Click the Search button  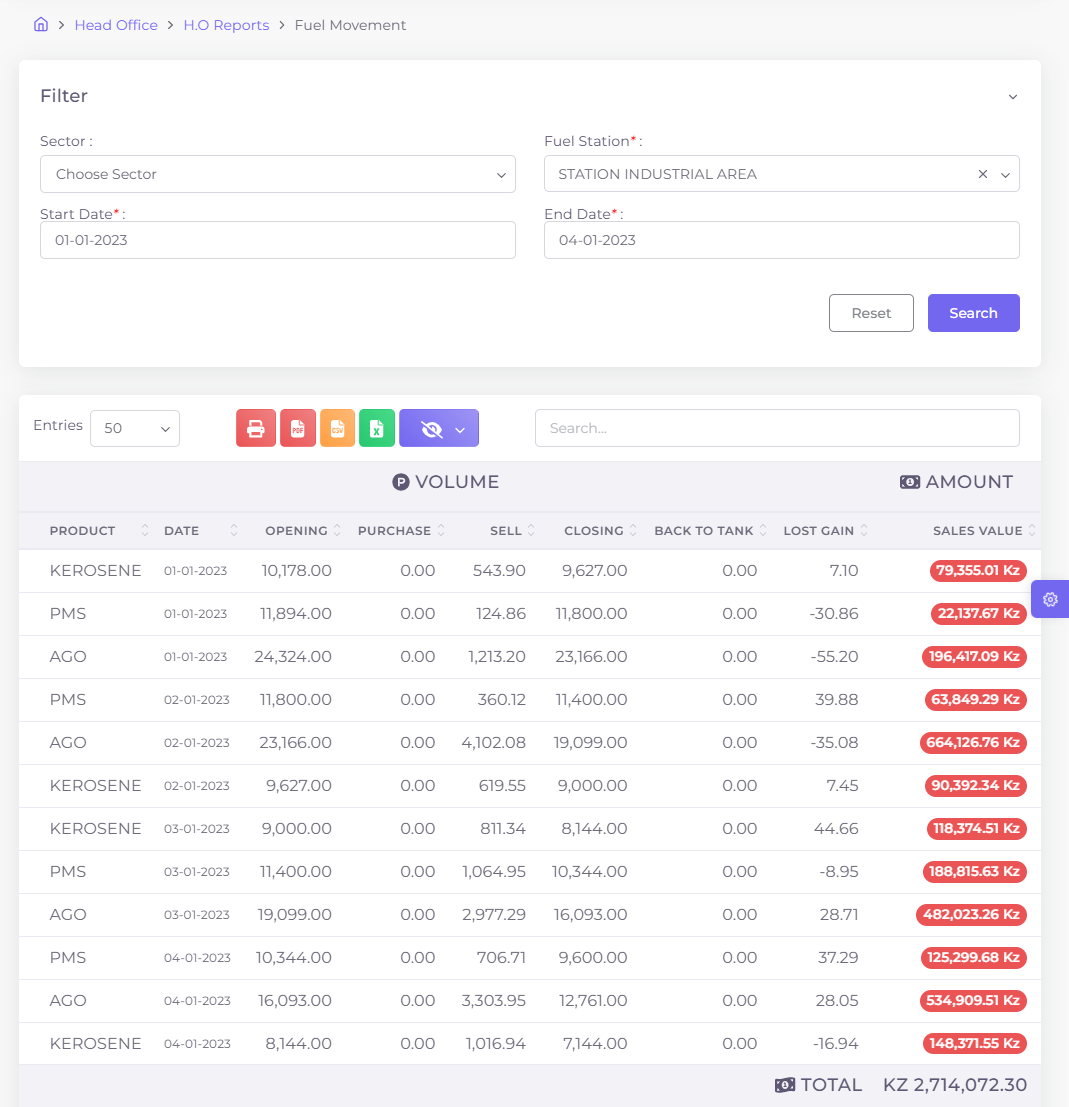tap(973, 313)
